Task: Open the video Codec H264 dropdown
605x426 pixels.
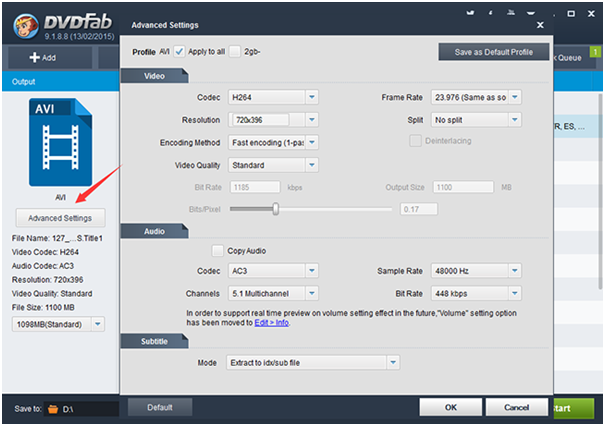Action: (x=312, y=97)
